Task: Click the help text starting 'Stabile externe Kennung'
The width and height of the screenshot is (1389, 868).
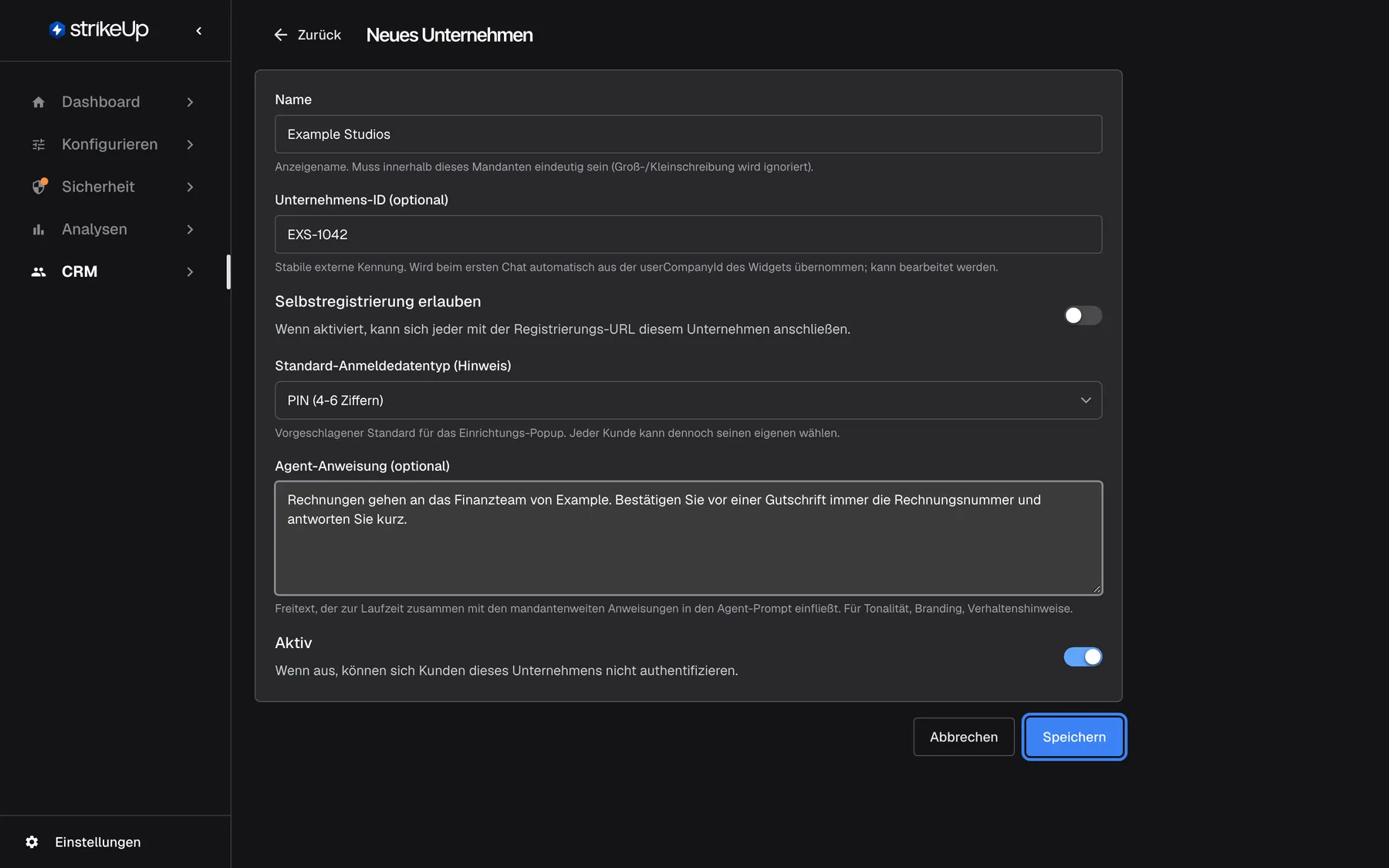Action: [637, 267]
